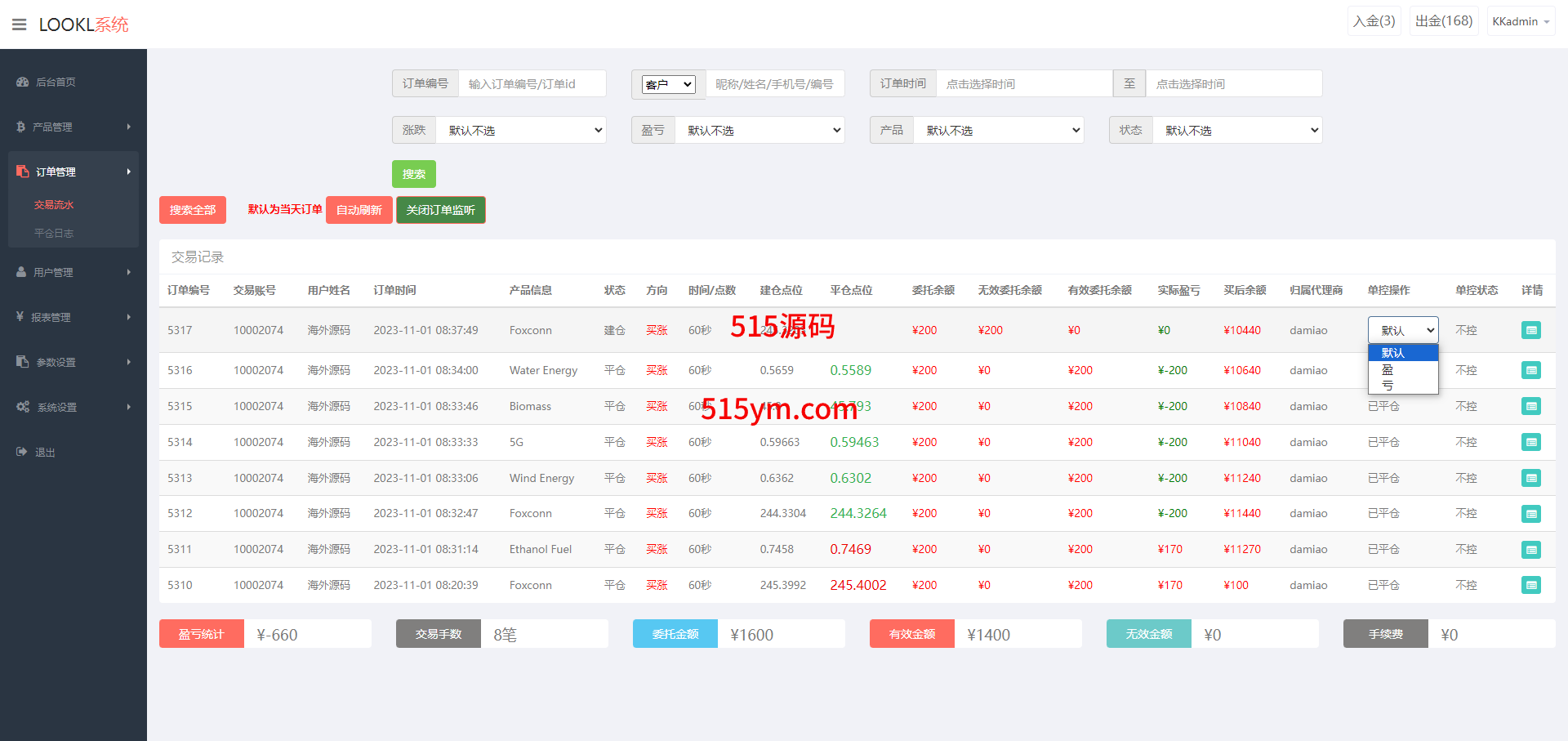Screen dimensions: 1568x741
Task: Select 盈 option in the open dropdown
Action: point(1388,369)
